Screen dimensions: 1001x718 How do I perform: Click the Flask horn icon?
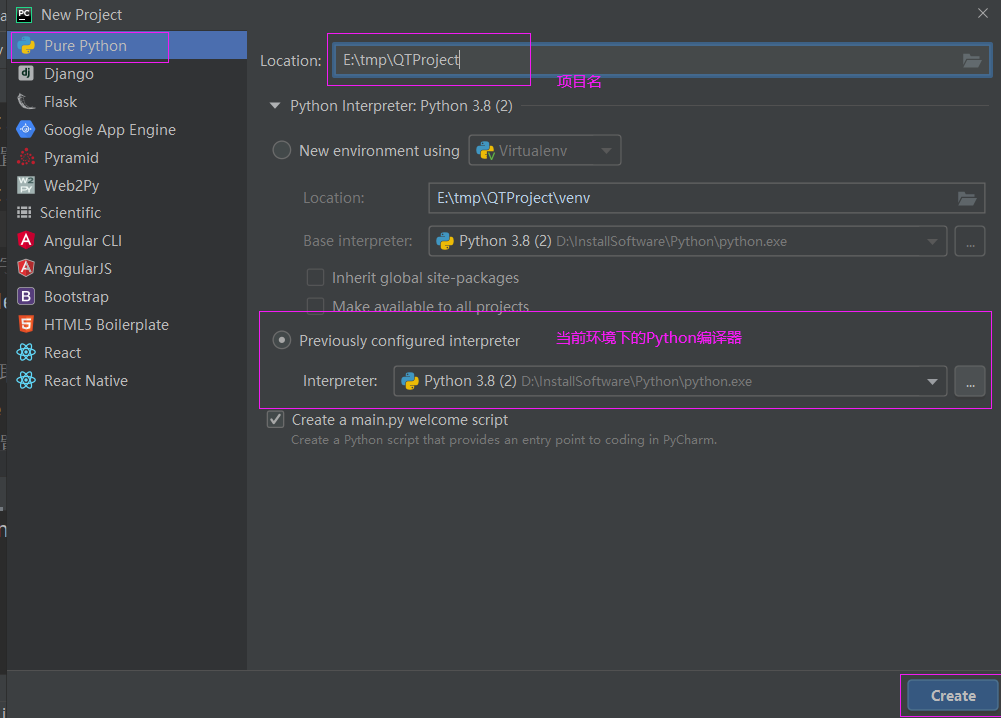(x=26, y=101)
